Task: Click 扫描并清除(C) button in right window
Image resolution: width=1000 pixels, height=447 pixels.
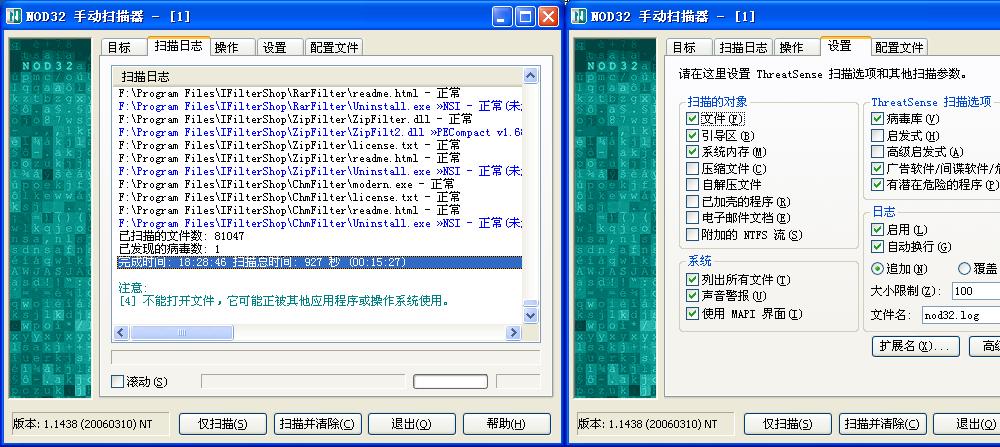Action: click(x=883, y=424)
